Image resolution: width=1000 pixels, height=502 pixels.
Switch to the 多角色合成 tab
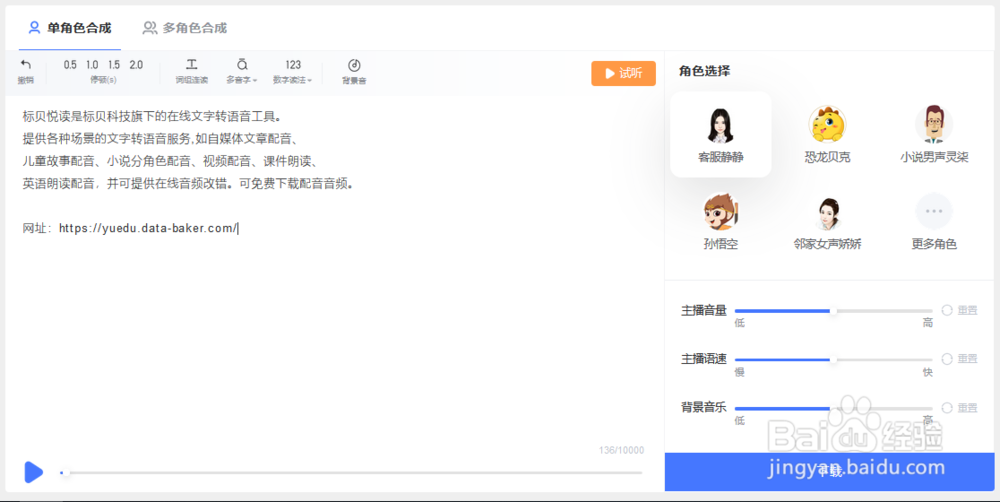pos(184,28)
